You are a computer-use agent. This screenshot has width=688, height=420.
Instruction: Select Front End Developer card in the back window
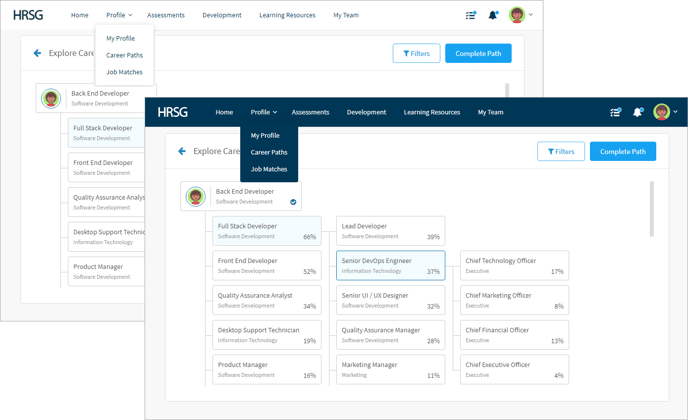[106, 167]
